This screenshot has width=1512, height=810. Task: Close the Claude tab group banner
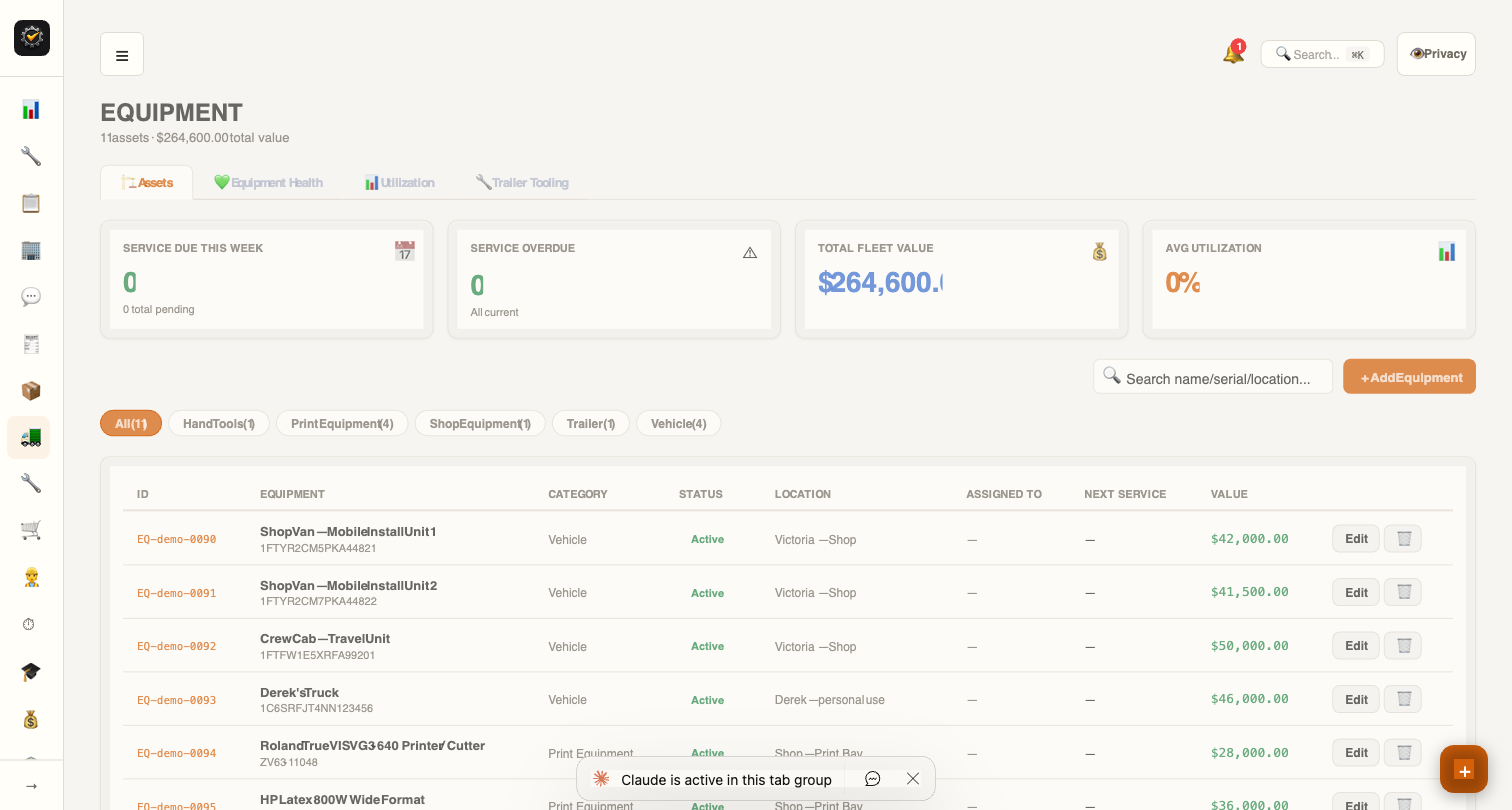(x=913, y=779)
